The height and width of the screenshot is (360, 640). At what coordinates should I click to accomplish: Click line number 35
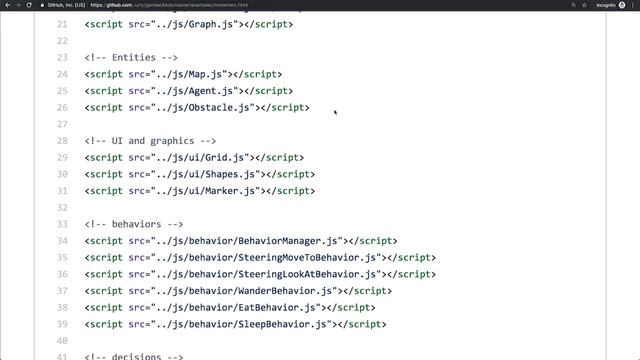(x=62, y=258)
